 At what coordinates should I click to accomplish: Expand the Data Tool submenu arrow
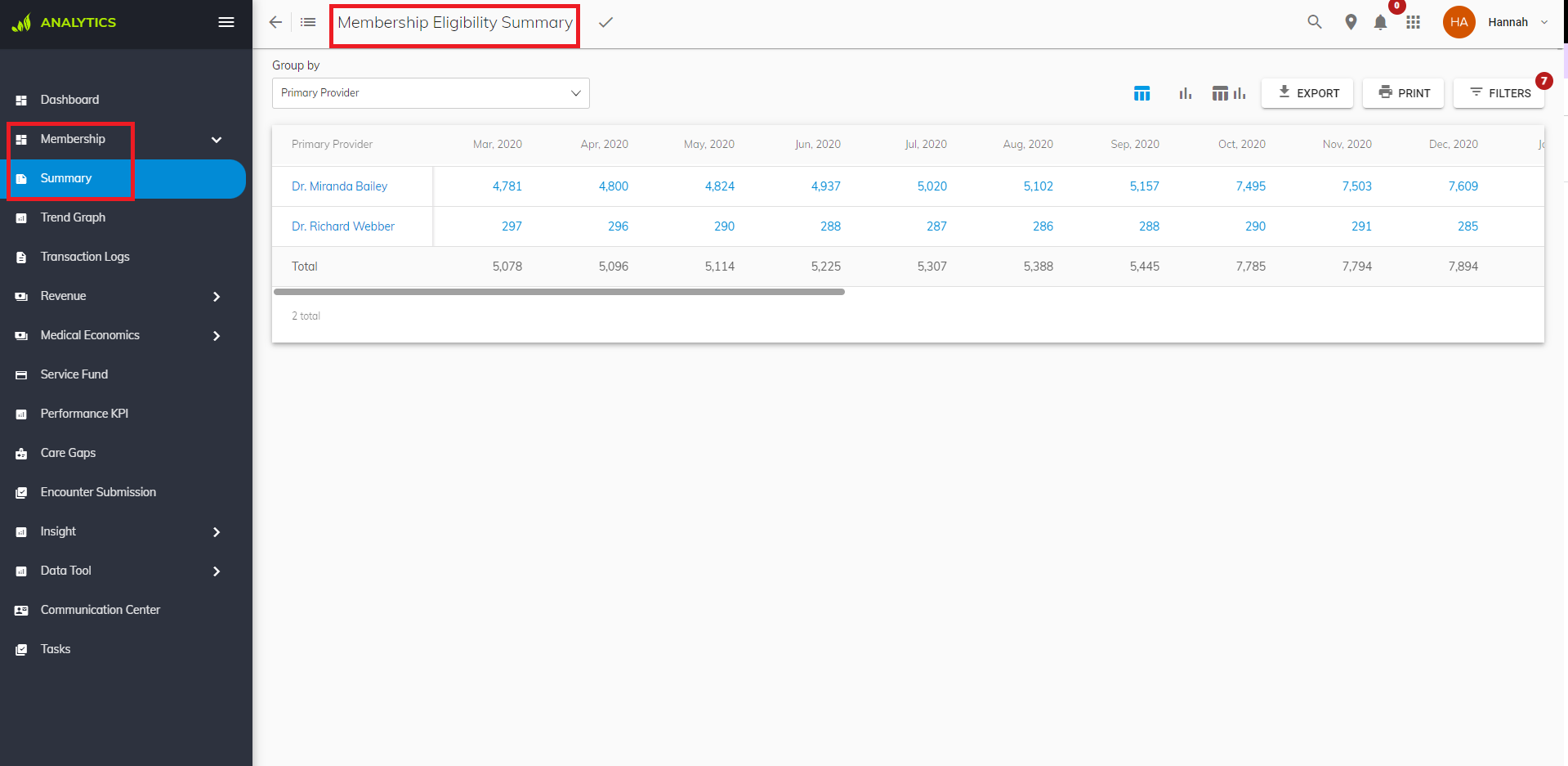(x=217, y=571)
